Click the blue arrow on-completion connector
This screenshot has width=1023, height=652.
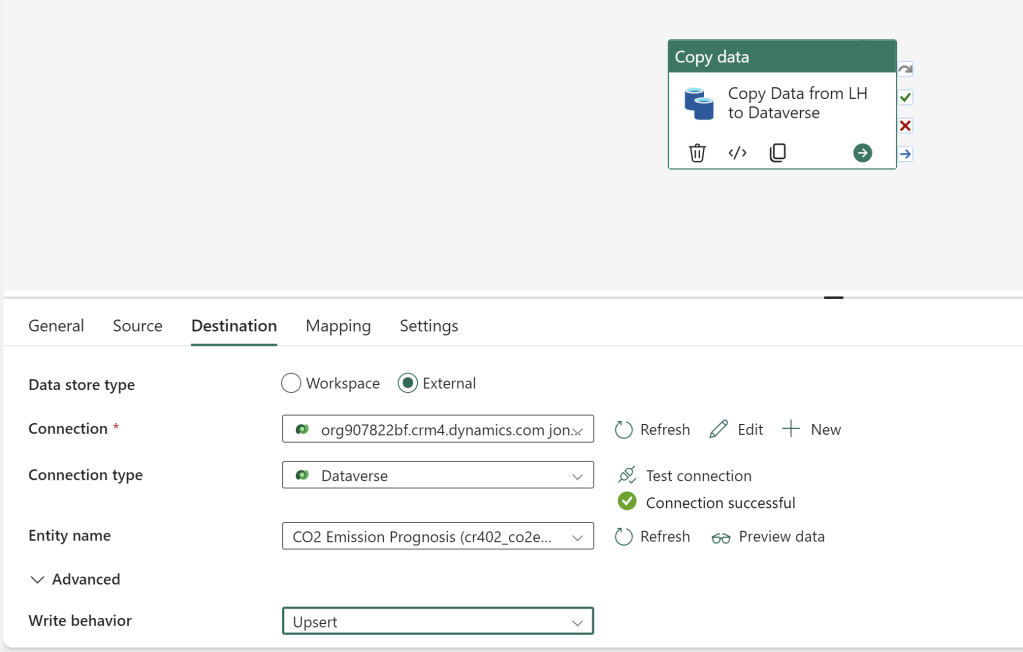click(x=905, y=154)
